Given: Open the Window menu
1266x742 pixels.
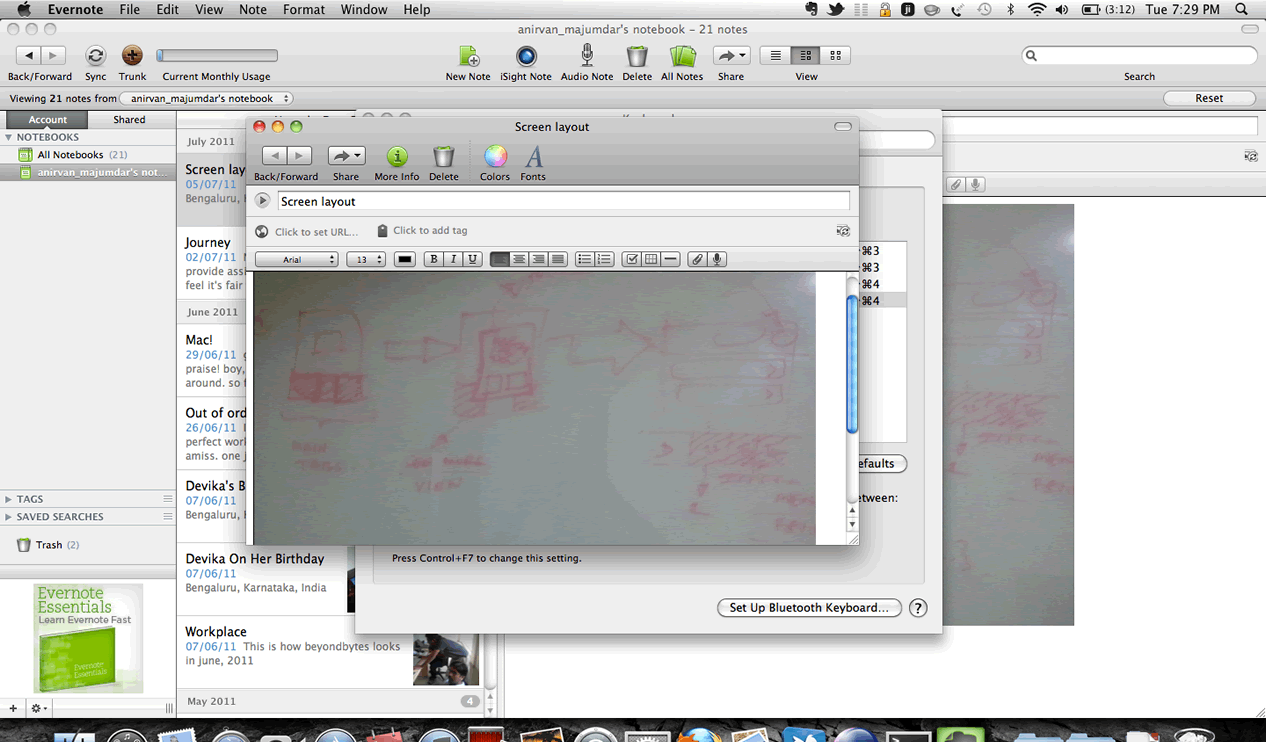Looking at the screenshot, I should pyautogui.click(x=364, y=10).
